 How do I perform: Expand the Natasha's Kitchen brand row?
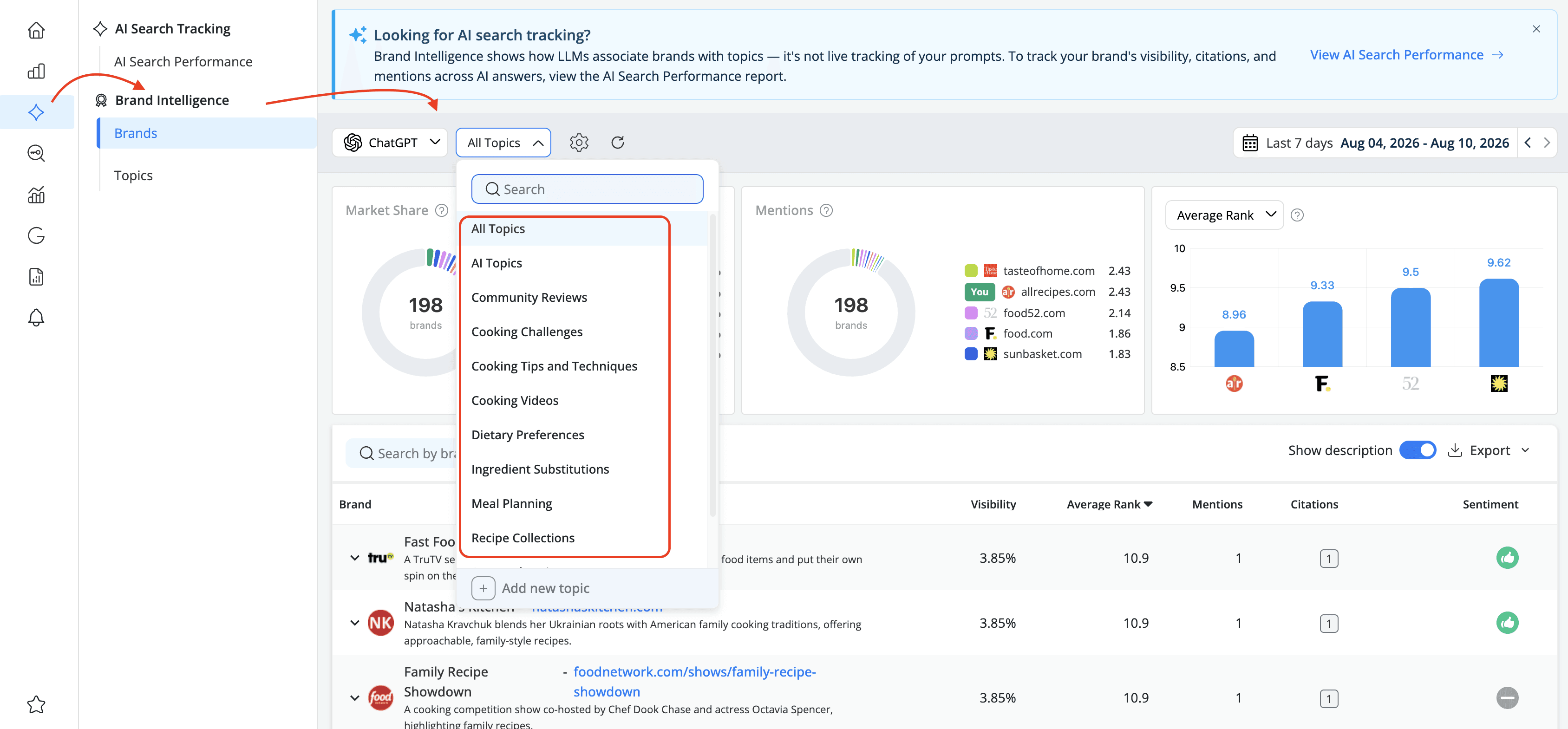(x=355, y=623)
